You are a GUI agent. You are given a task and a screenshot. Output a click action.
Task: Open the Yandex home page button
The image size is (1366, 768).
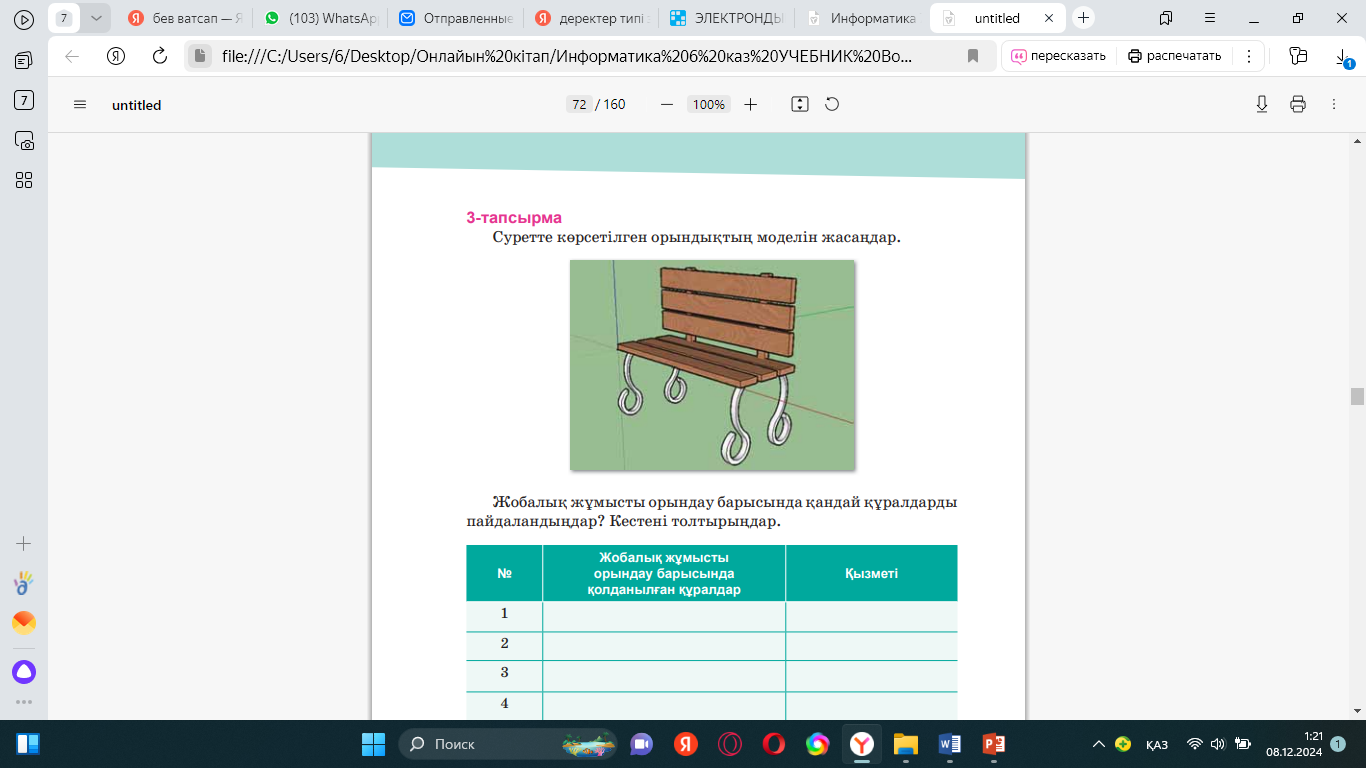[116, 56]
